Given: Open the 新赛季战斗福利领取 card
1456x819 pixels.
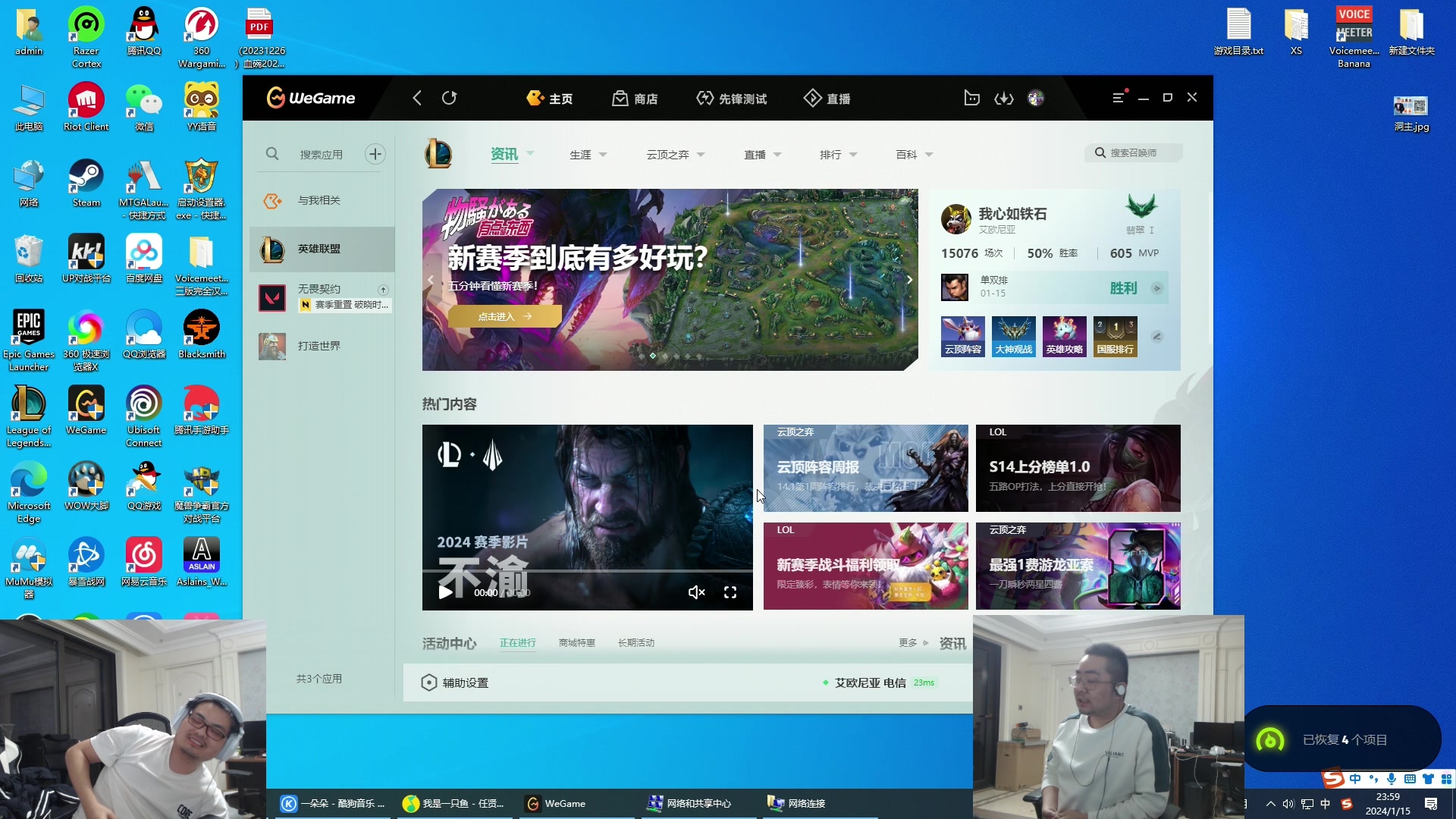Looking at the screenshot, I should coord(866,566).
